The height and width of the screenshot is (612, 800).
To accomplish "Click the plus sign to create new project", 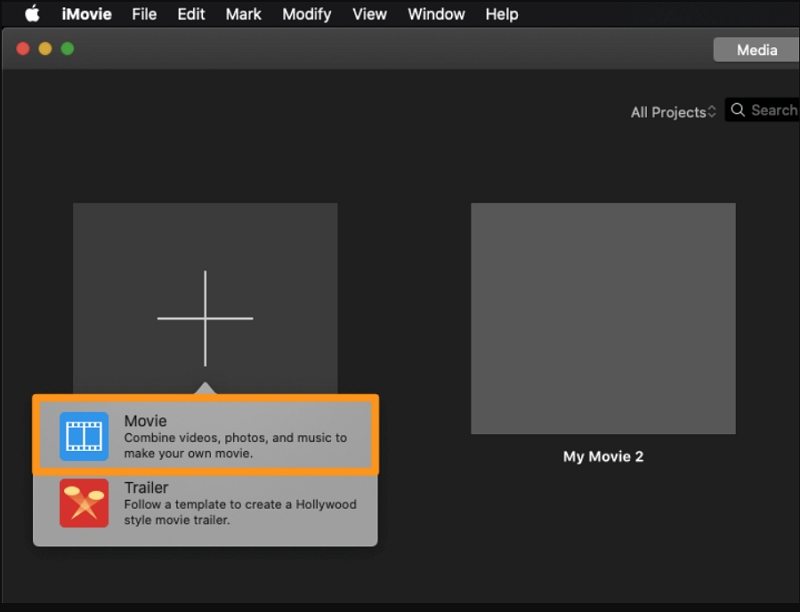I will pos(205,318).
